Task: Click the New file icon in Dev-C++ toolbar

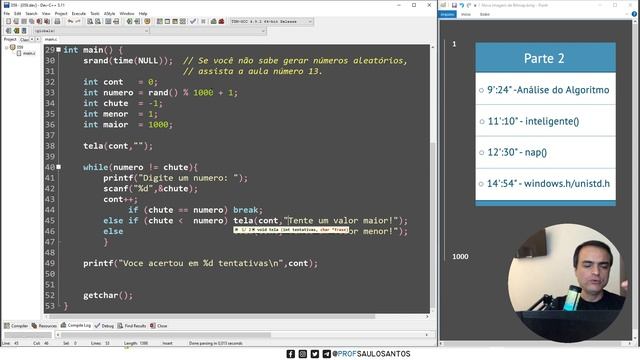Action: click(x=9, y=21)
